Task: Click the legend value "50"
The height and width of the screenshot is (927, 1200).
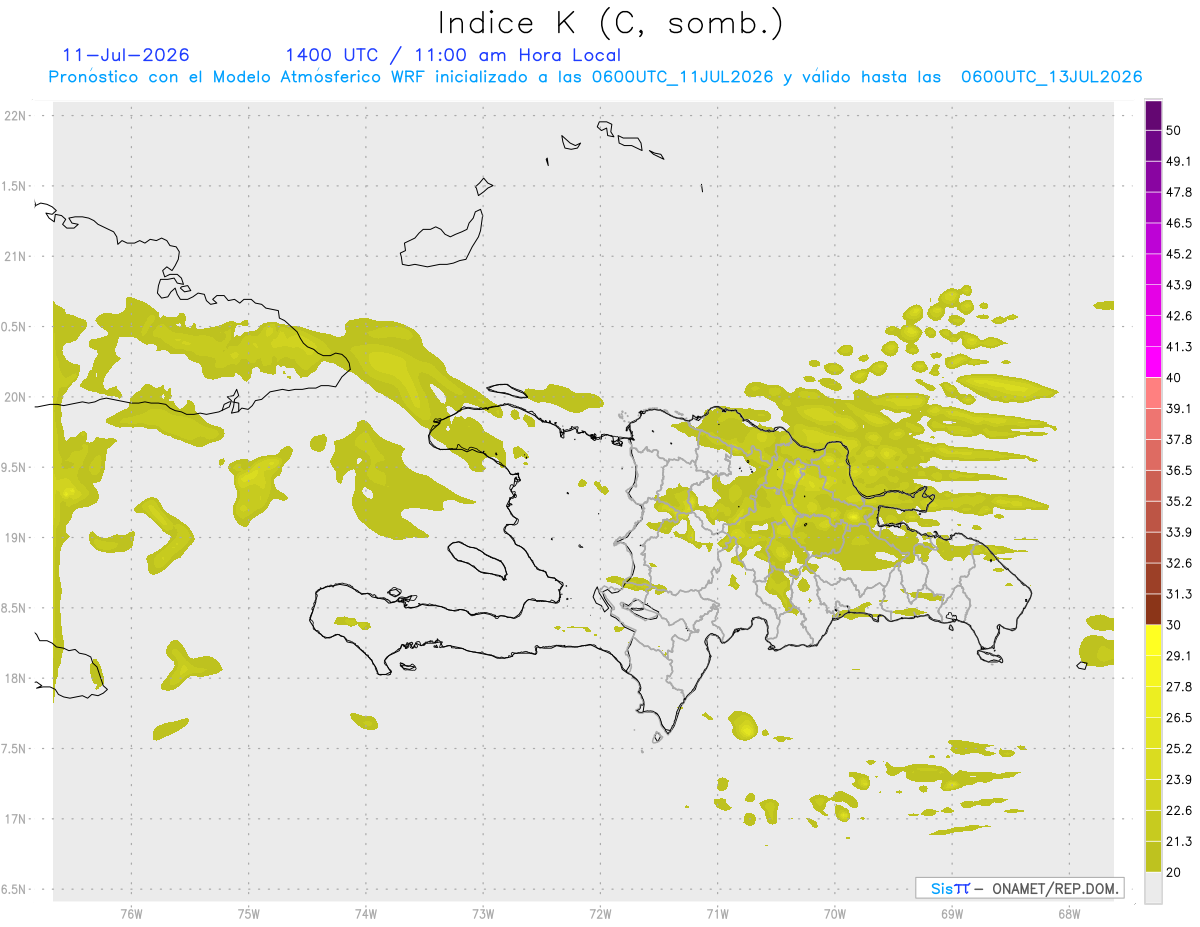Action: pyautogui.click(x=1176, y=130)
